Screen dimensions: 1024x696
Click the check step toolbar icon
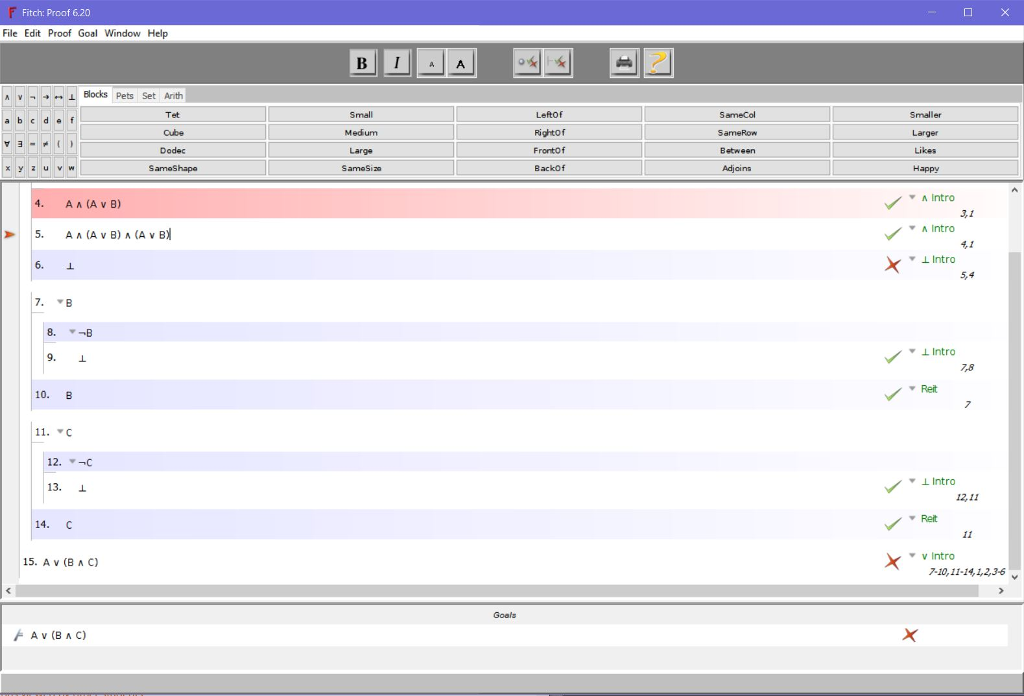[527, 63]
